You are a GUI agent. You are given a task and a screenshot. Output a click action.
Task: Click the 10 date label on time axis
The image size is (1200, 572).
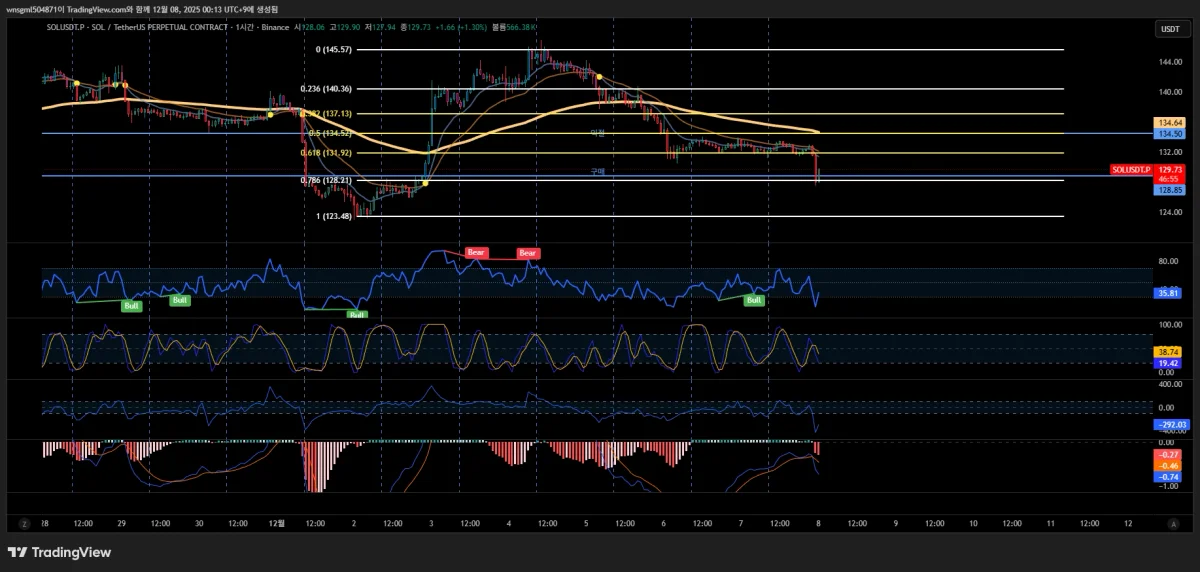click(x=973, y=523)
